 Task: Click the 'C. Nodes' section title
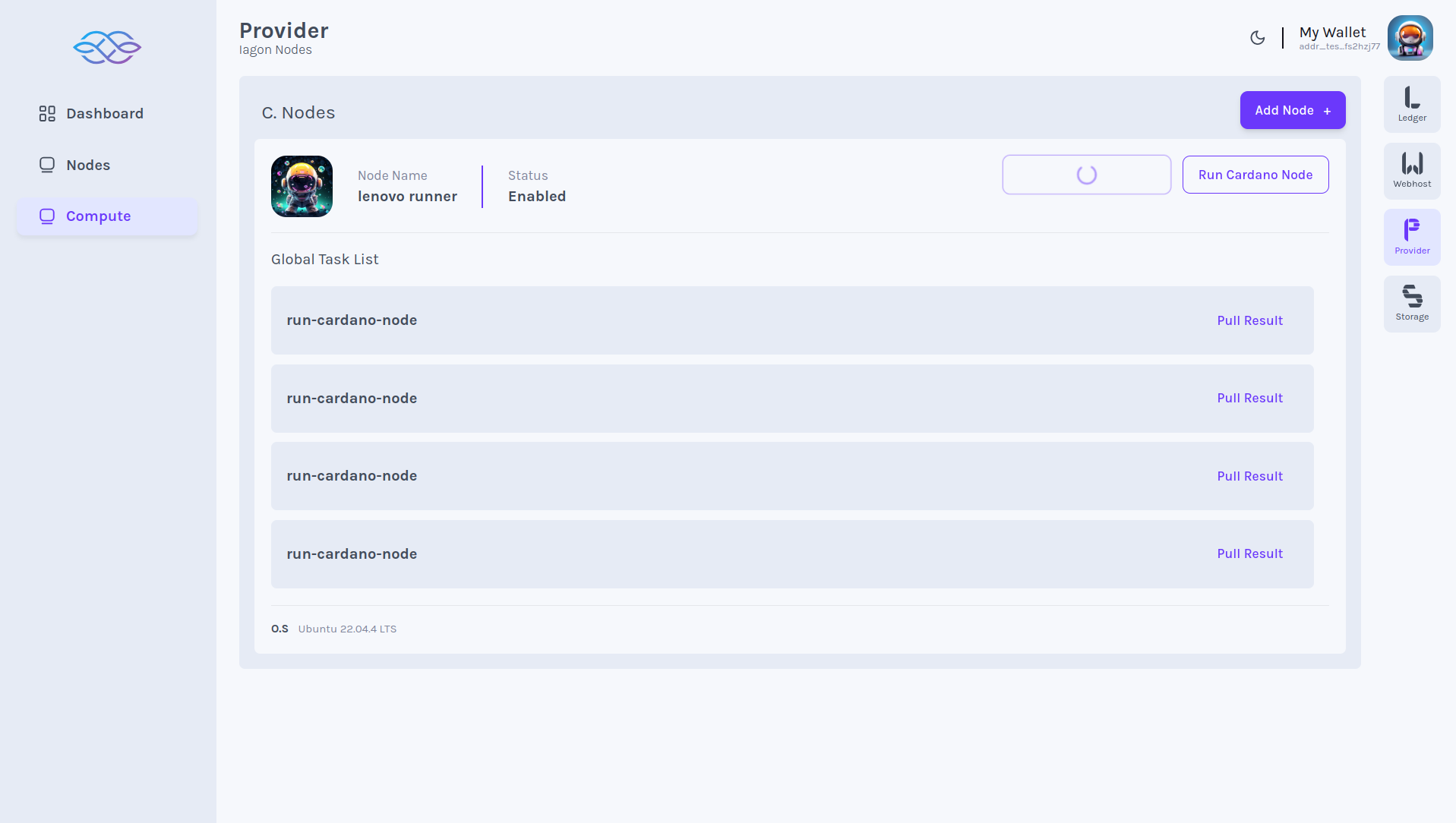(x=298, y=112)
